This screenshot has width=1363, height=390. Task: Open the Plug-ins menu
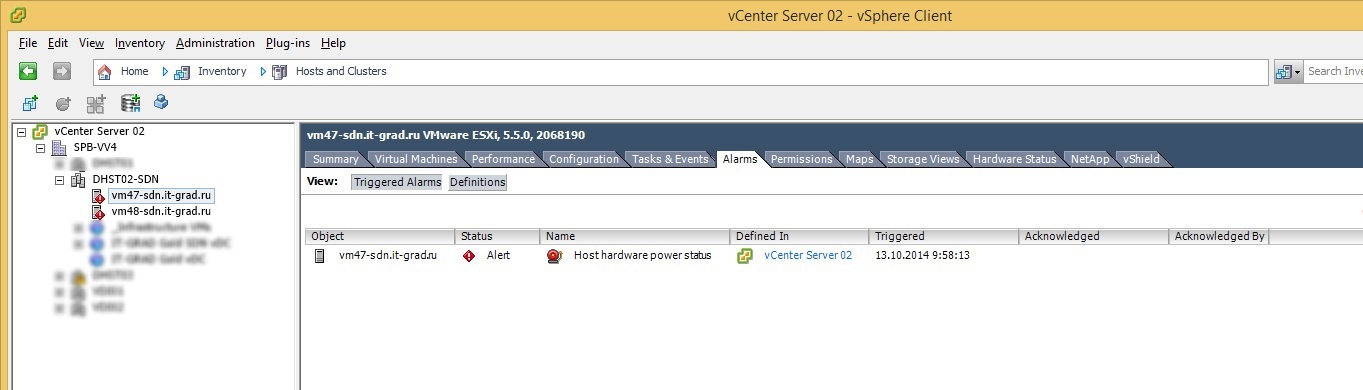288,43
